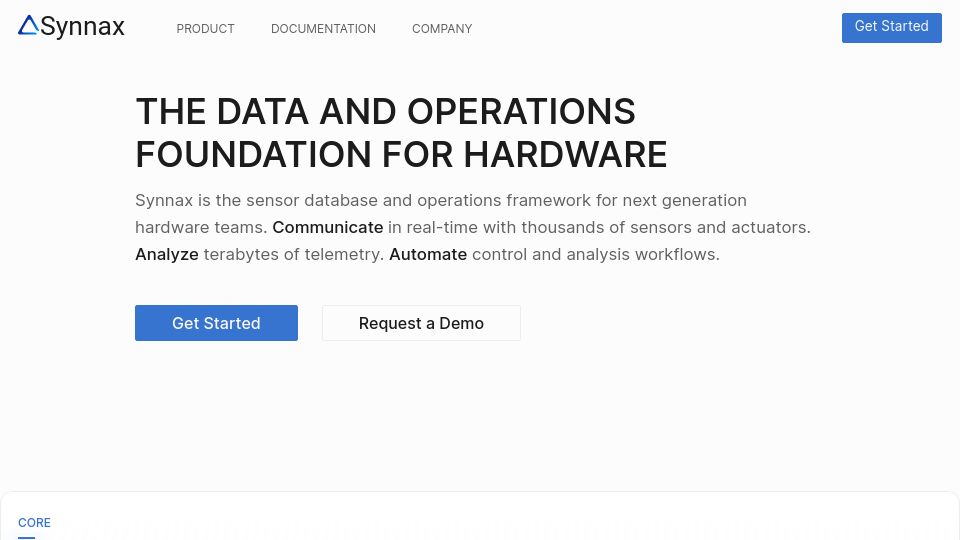The height and width of the screenshot is (540, 960).
Task: Click the bold word Analyze
Action: pyautogui.click(x=167, y=255)
